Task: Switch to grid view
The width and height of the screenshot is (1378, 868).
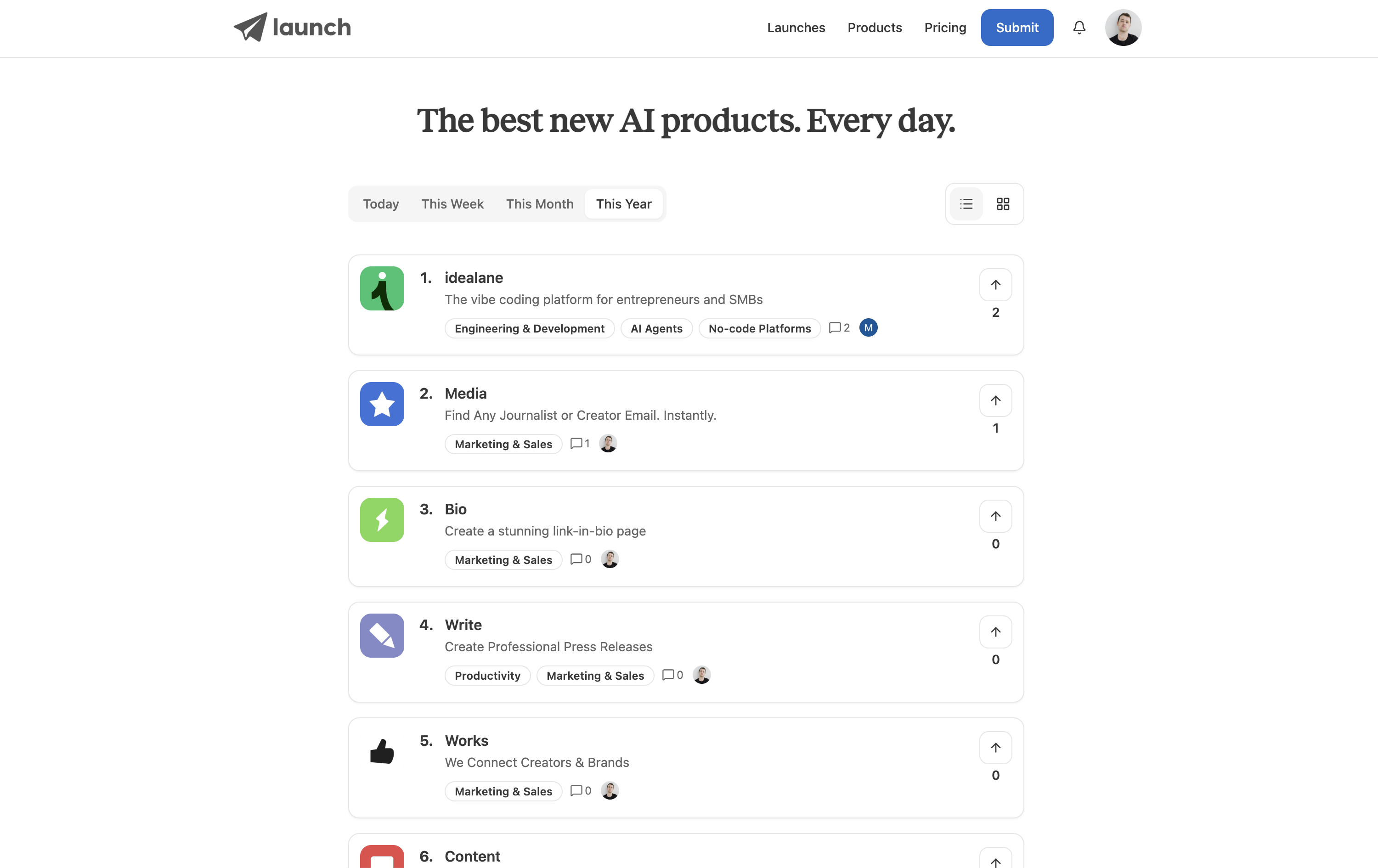Action: 1003,204
